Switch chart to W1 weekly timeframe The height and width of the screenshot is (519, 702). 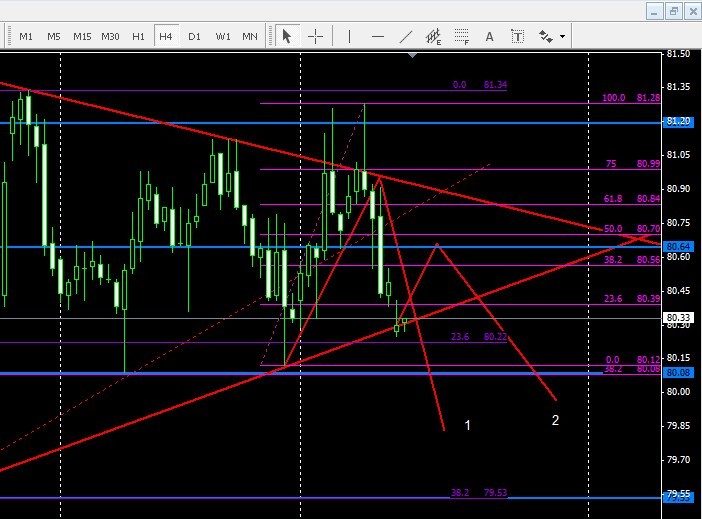(223, 36)
